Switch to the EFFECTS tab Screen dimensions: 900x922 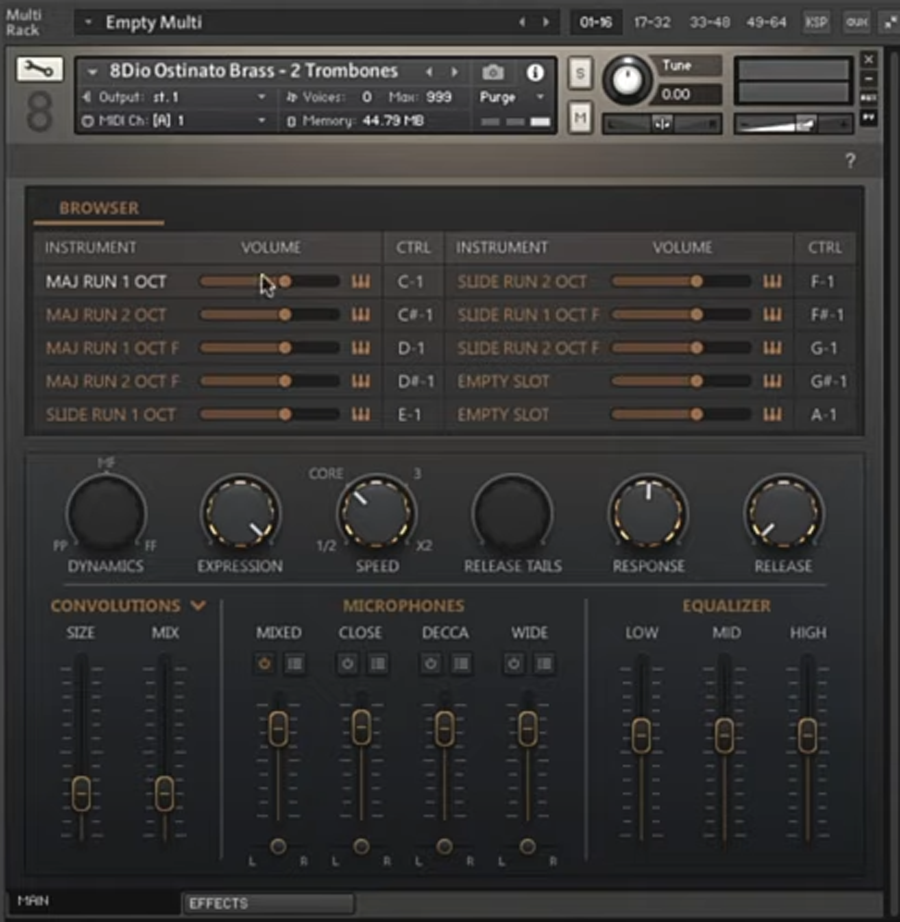pos(269,903)
